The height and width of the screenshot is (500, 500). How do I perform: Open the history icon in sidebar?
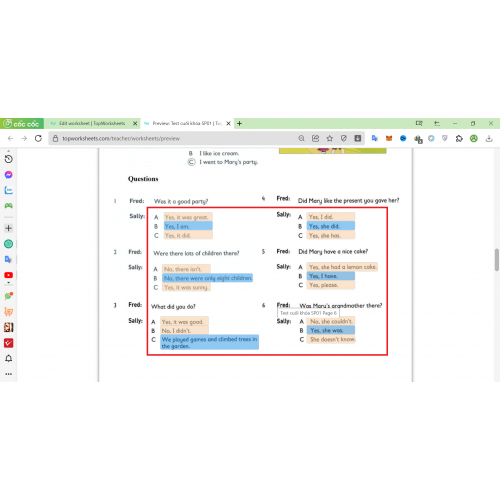9,159
